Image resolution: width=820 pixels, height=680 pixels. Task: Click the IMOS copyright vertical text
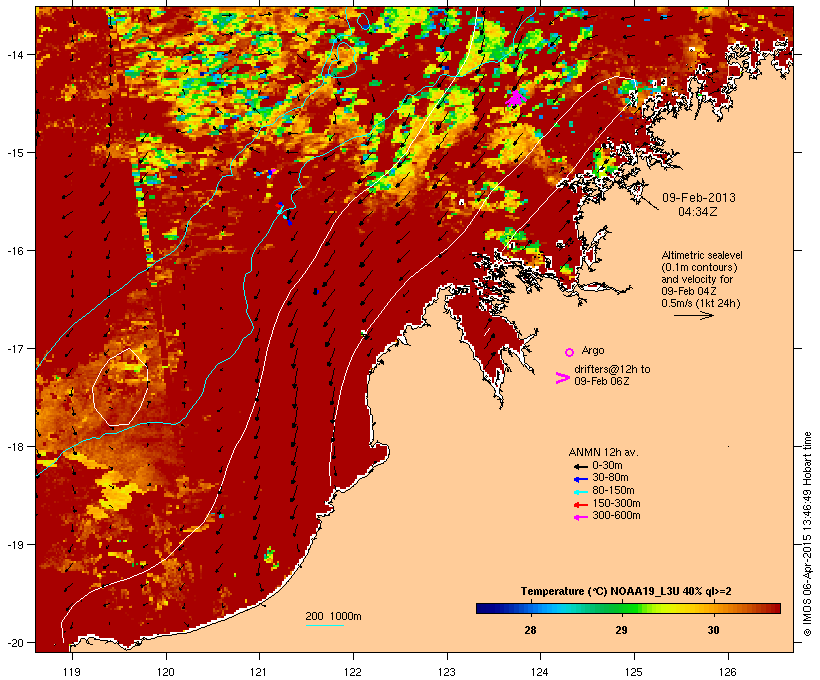pos(807,534)
